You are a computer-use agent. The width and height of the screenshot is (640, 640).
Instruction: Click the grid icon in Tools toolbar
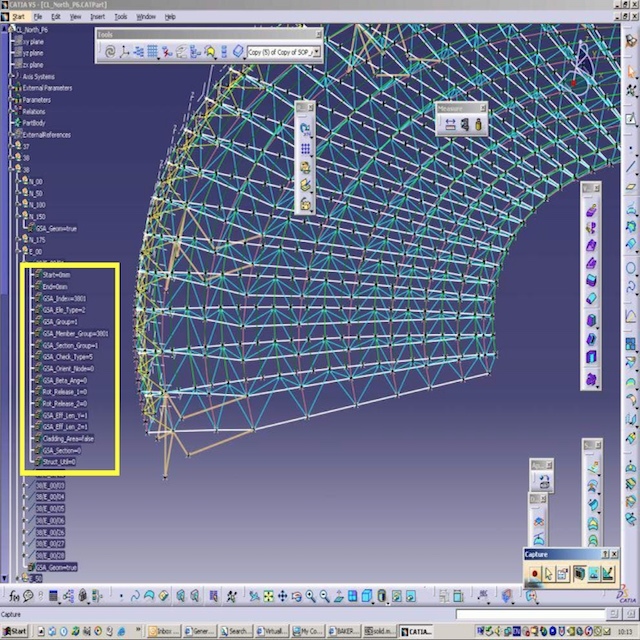point(152,51)
